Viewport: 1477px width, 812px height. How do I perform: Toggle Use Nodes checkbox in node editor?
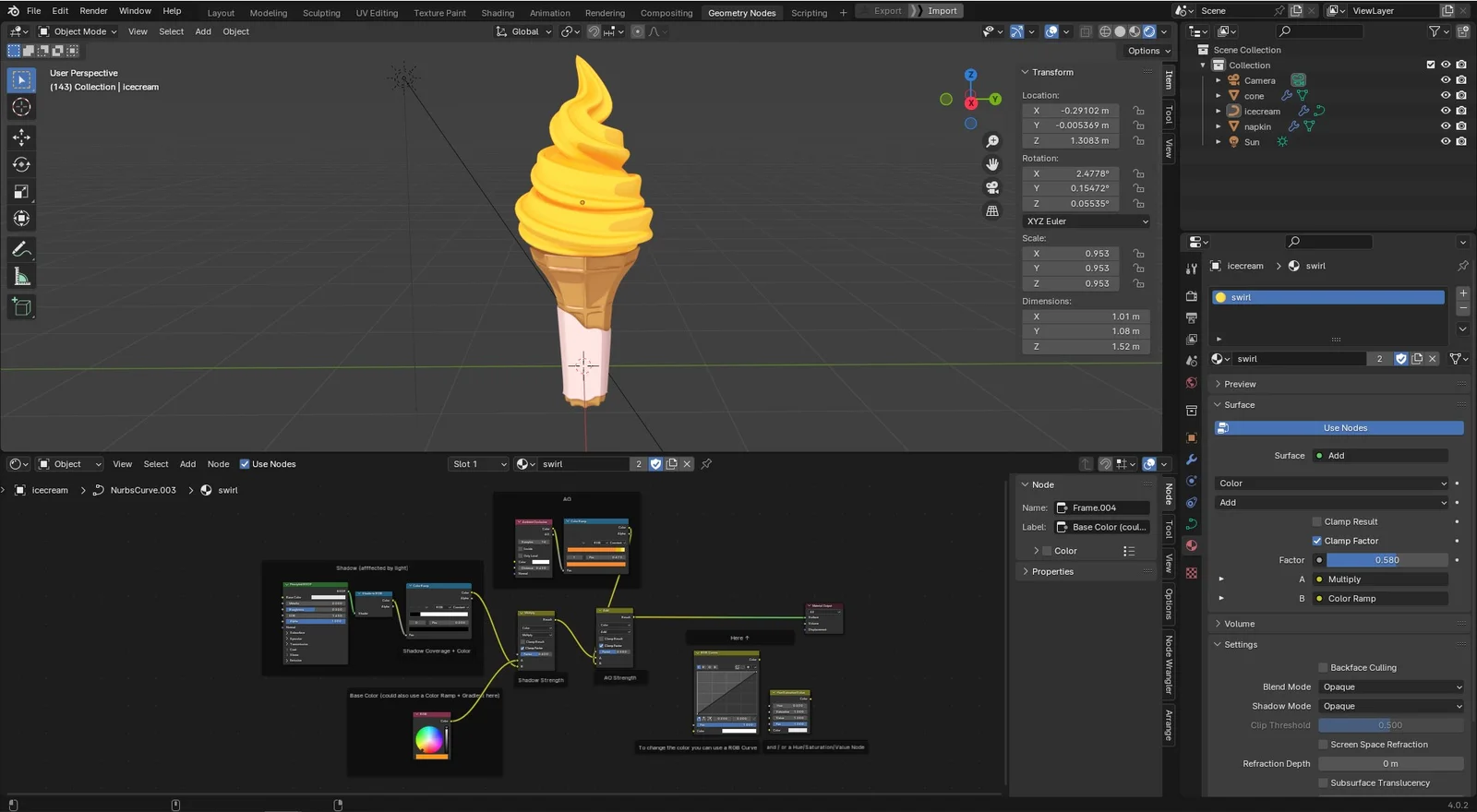245,464
